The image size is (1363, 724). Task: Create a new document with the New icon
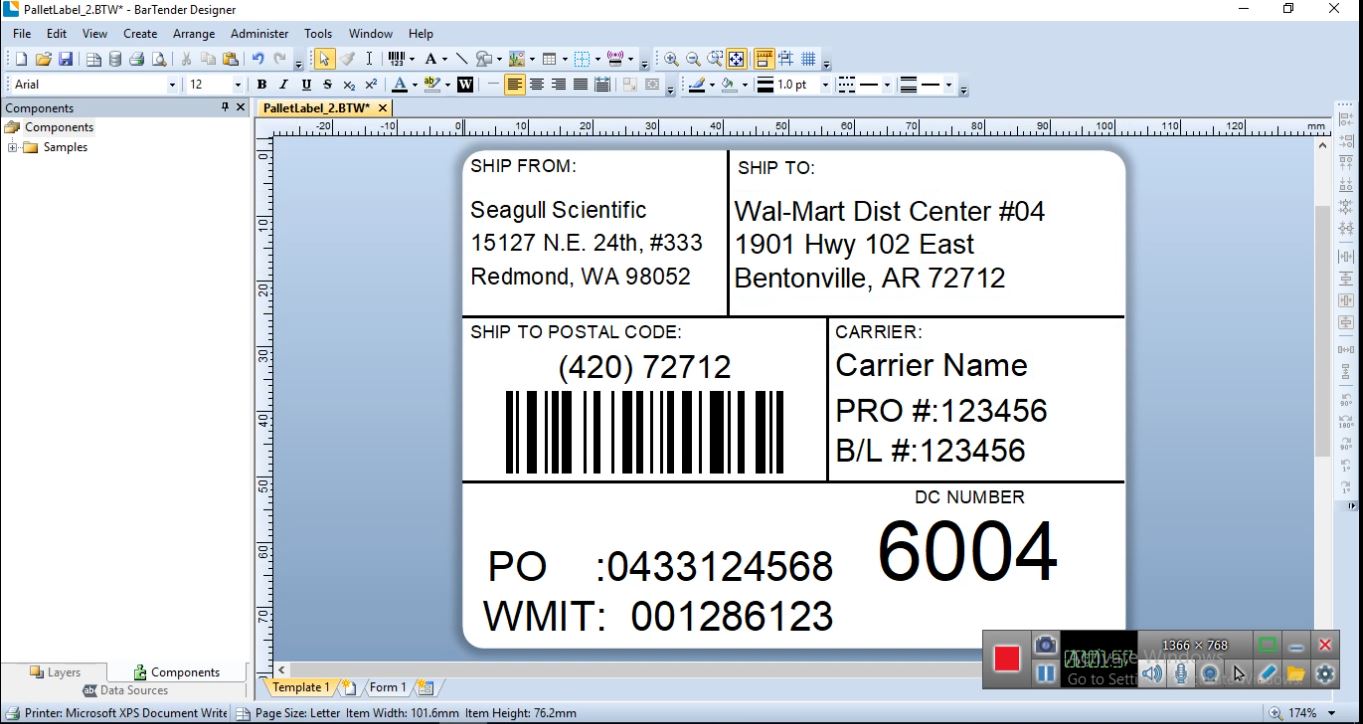point(21,59)
